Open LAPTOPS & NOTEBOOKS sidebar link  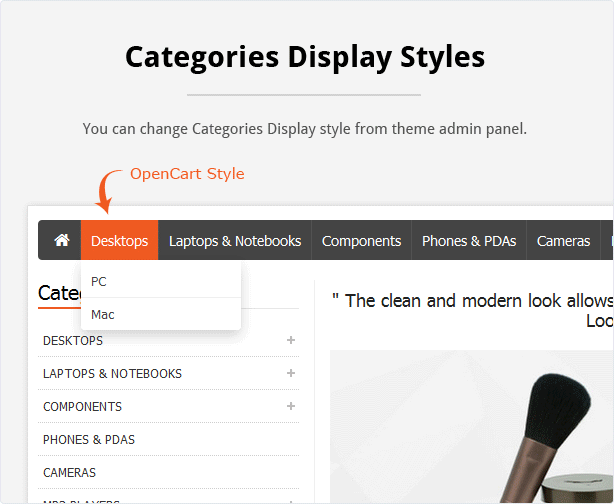click(112, 374)
